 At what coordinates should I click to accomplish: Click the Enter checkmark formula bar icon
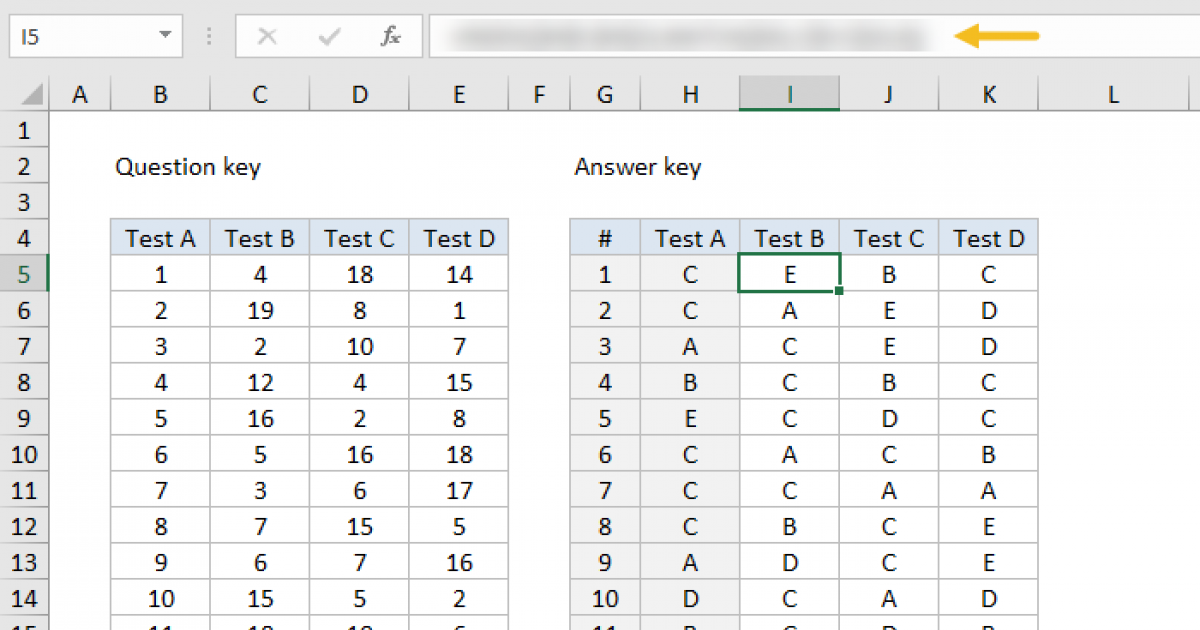pos(328,37)
